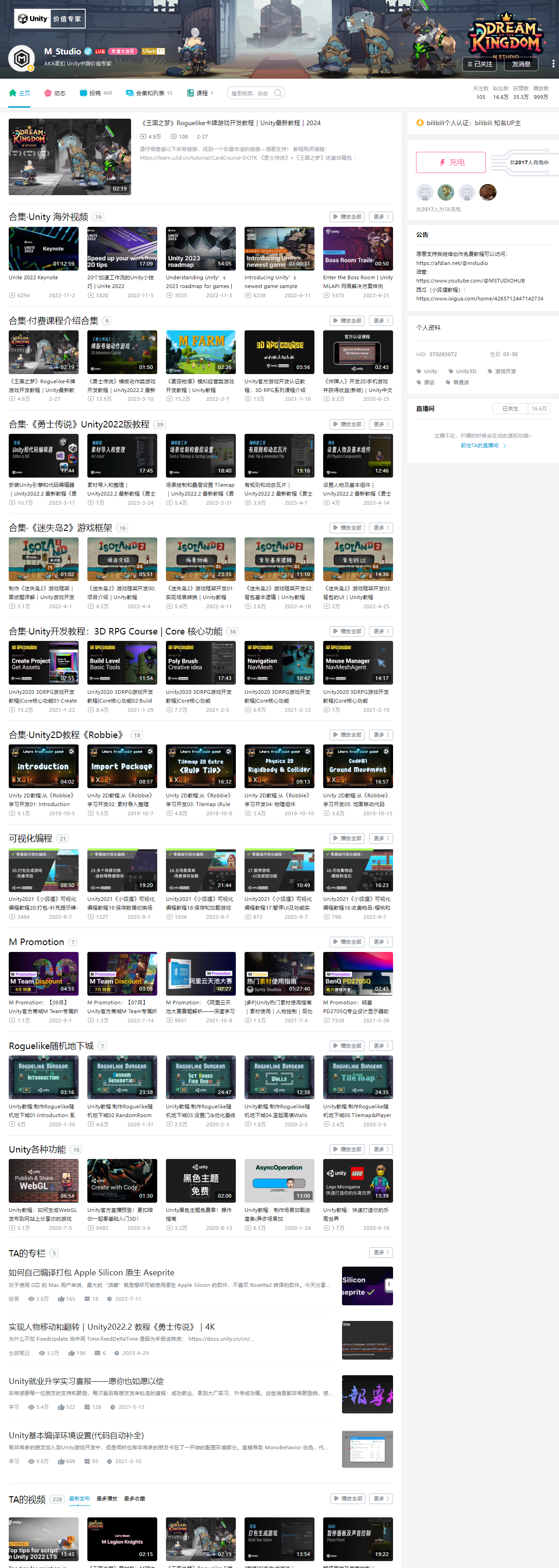559x1568 pixels.
Task: Click the 年度大会员 membership badge
Action: point(124,52)
